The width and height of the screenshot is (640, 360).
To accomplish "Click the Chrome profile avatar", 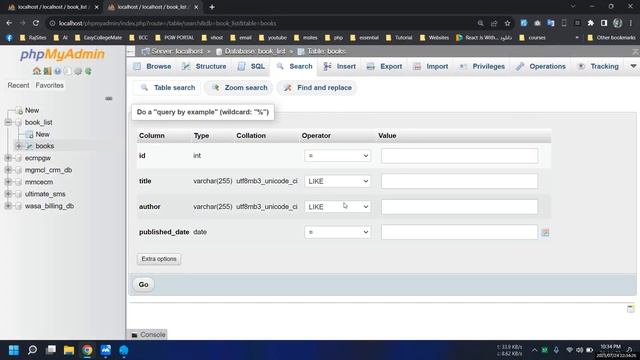I will click(617, 23).
